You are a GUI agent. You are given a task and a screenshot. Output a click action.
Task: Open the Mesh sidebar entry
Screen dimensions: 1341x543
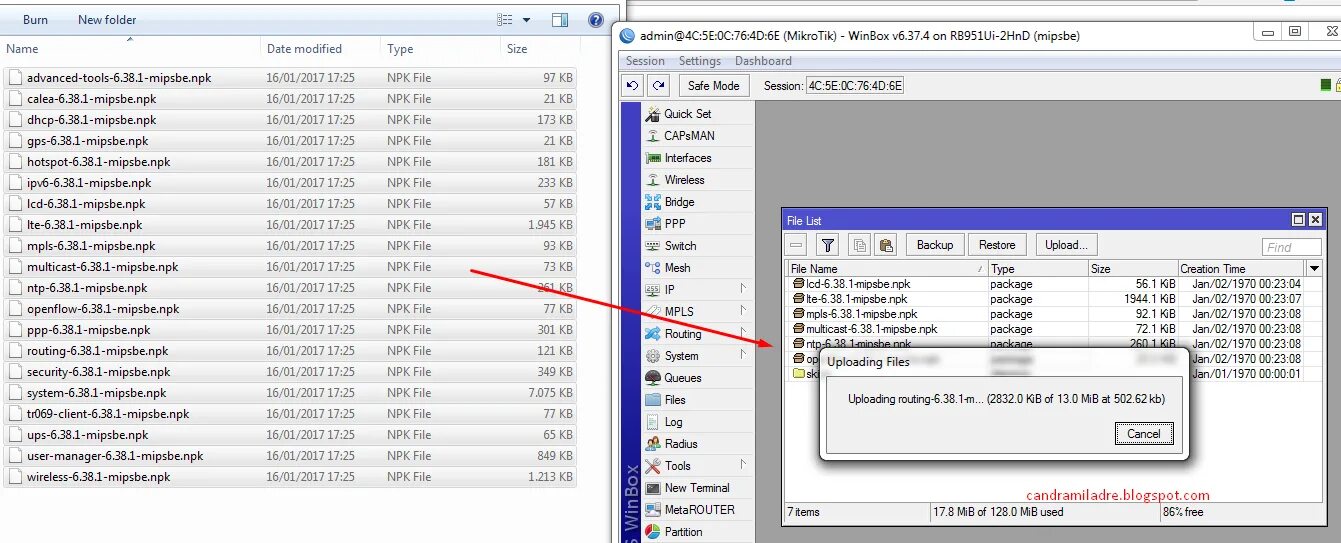pyautogui.click(x=677, y=268)
